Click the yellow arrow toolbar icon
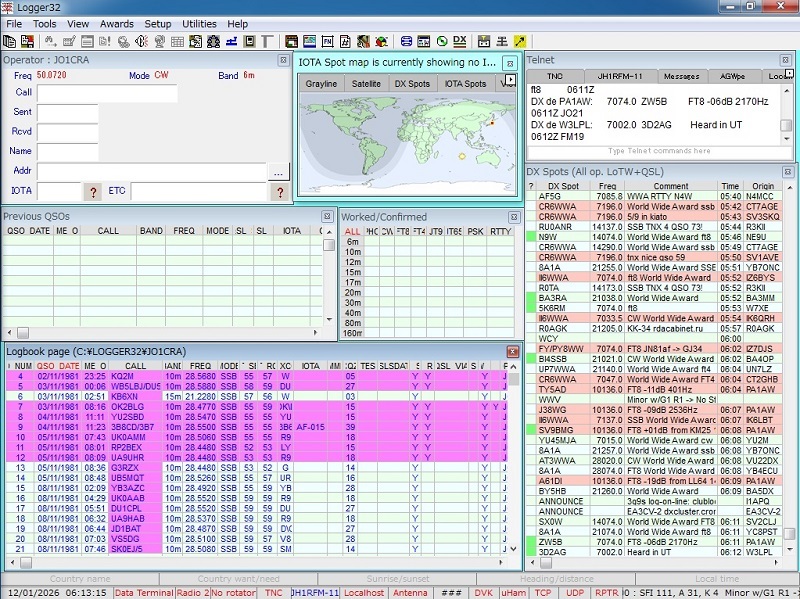 click(520, 41)
